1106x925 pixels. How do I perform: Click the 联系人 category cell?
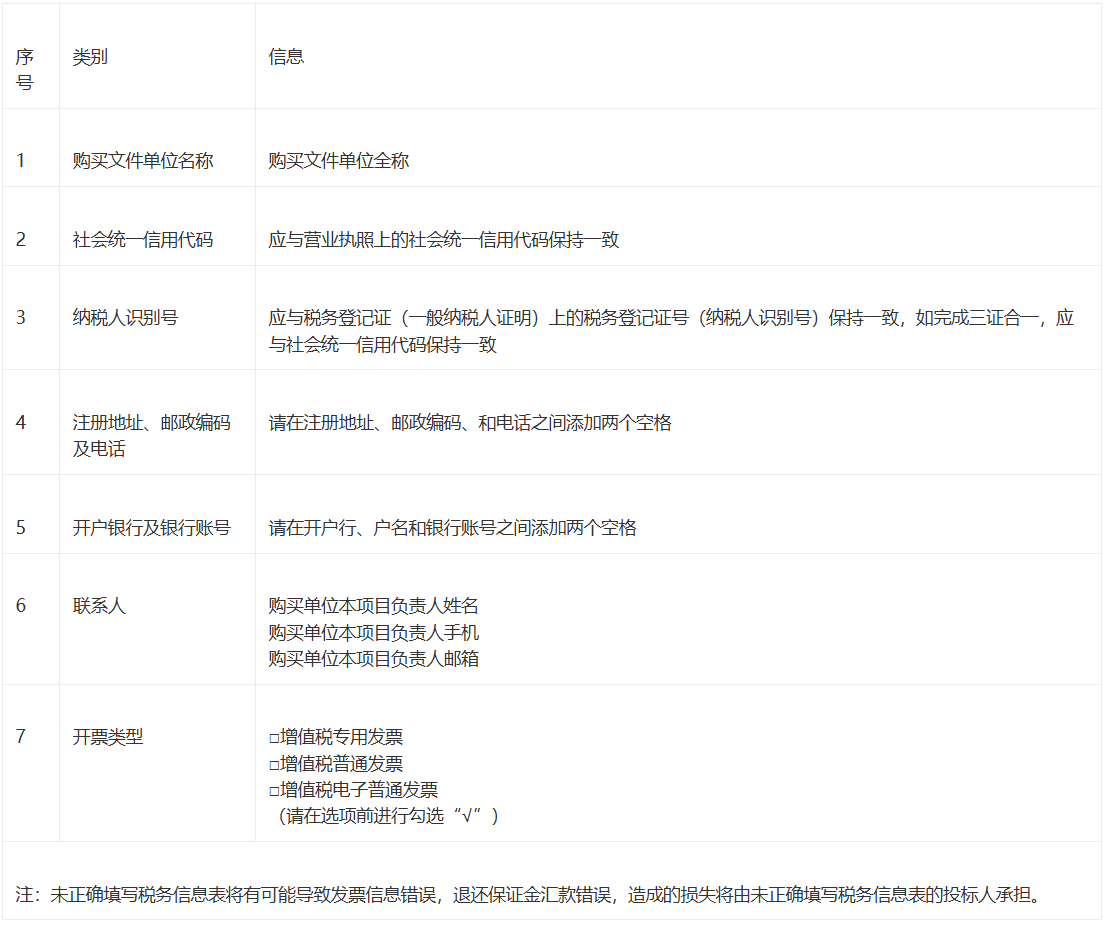coord(99,606)
